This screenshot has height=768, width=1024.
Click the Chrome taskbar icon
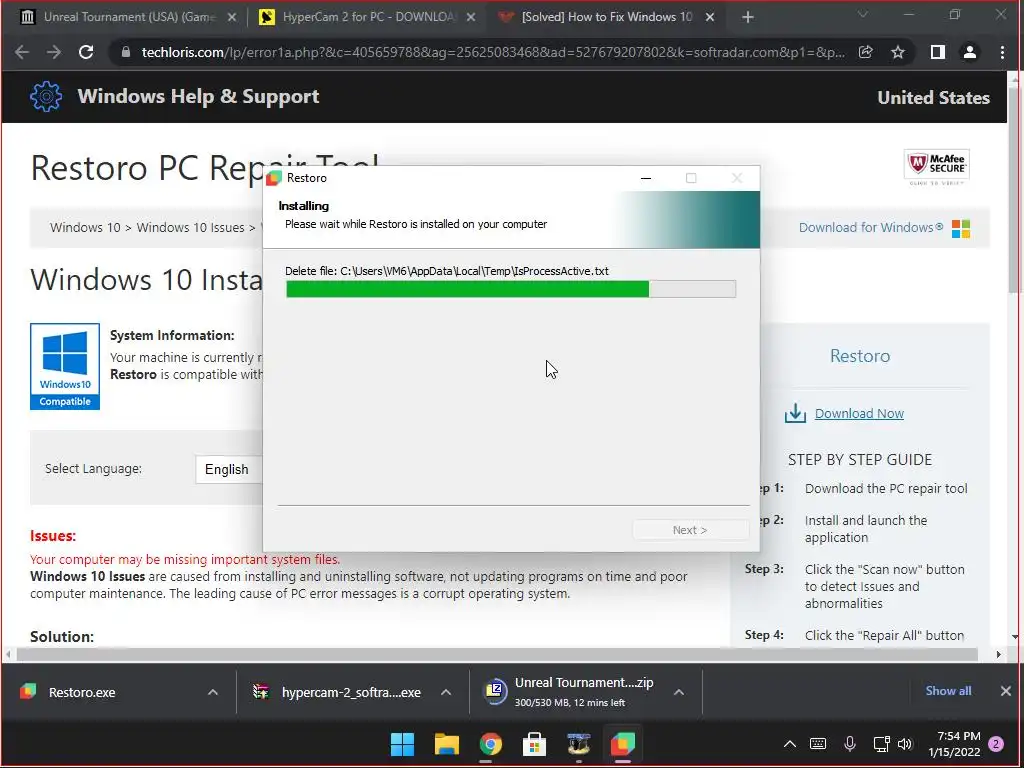click(490, 744)
